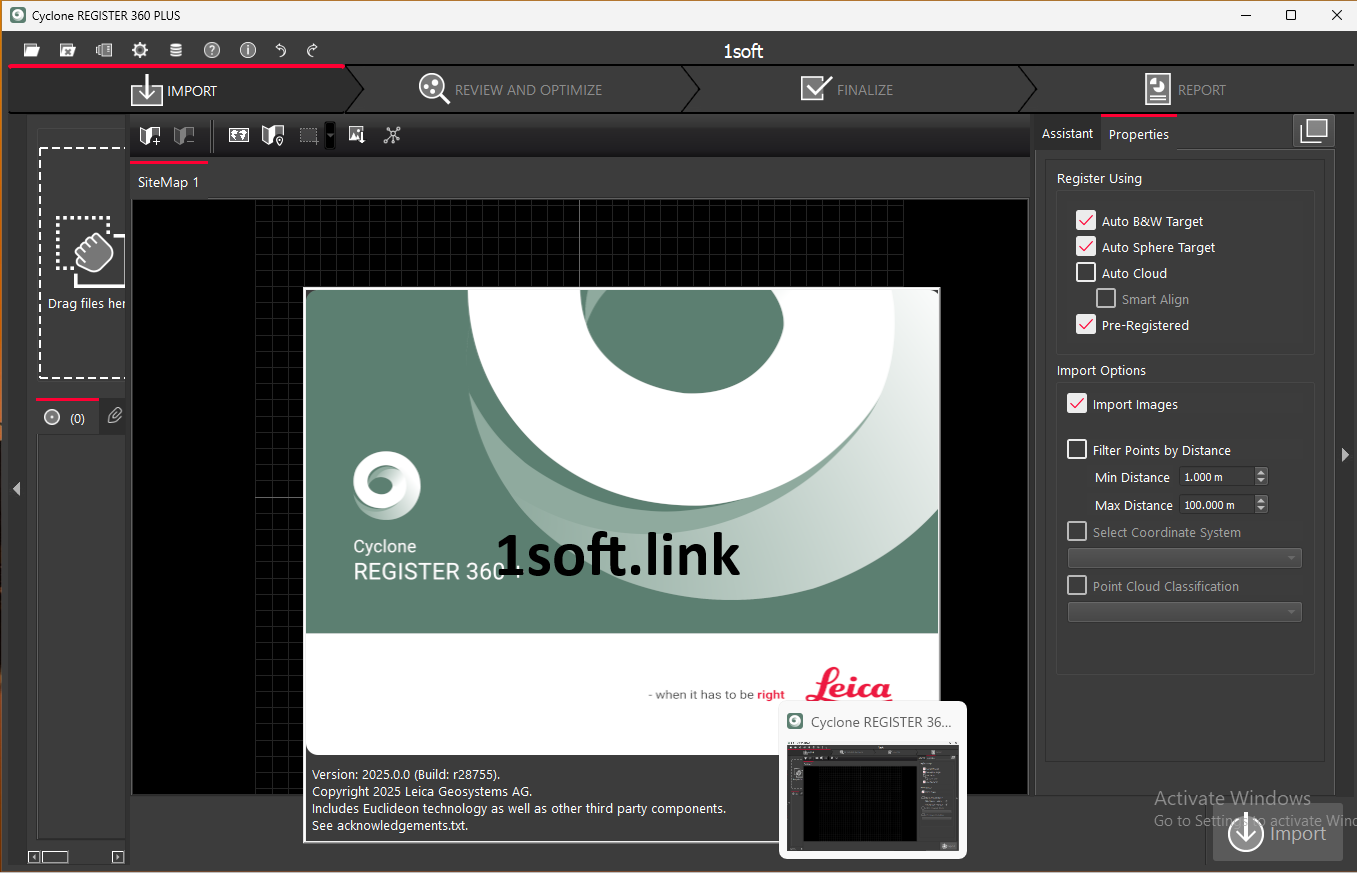Viewport: 1357px width, 873px height.
Task: Go to the REVIEW AND OPTIMIZE stage
Action: coord(511,90)
